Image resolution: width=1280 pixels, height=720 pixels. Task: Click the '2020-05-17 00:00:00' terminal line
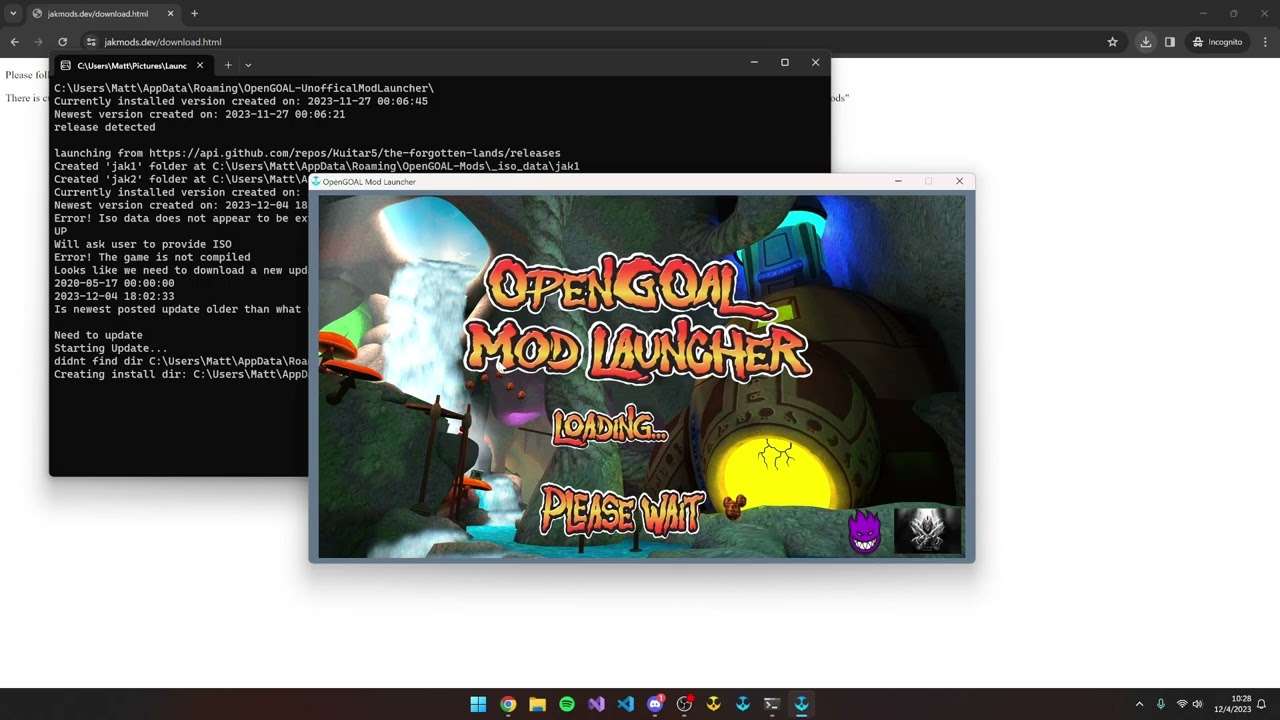114,283
